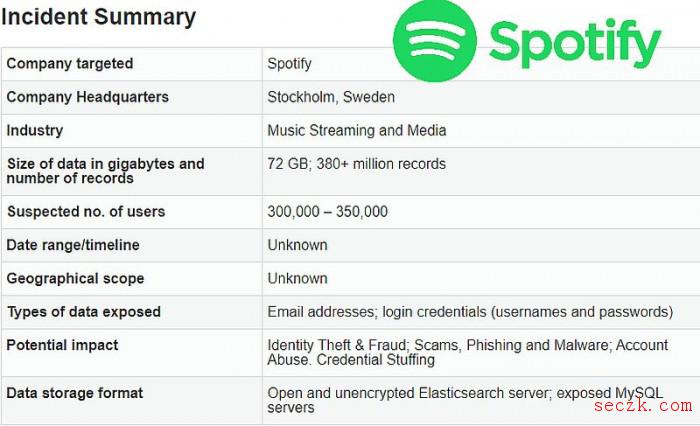The height and width of the screenshot is (426, 700).
Task: Click the red seczk.com watermark link
Action: tap(643, 405)
